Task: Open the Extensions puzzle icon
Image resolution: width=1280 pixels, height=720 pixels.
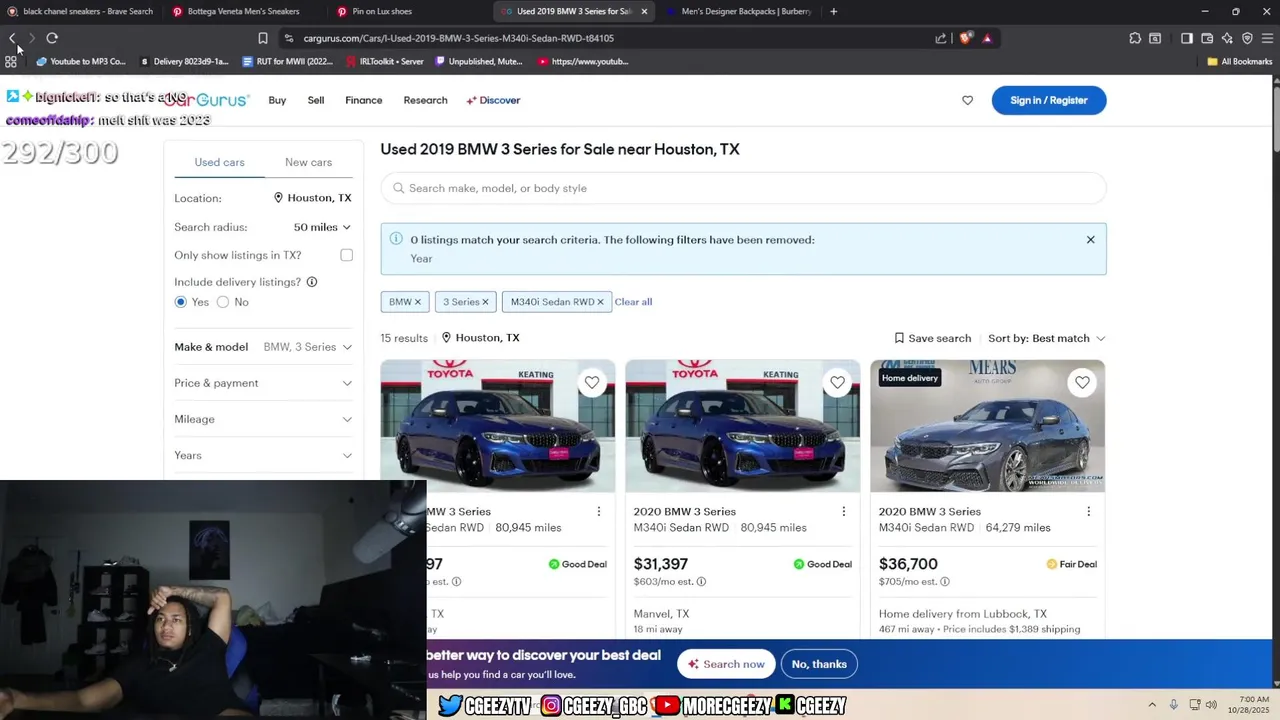Action: [x=1135, y=38]
